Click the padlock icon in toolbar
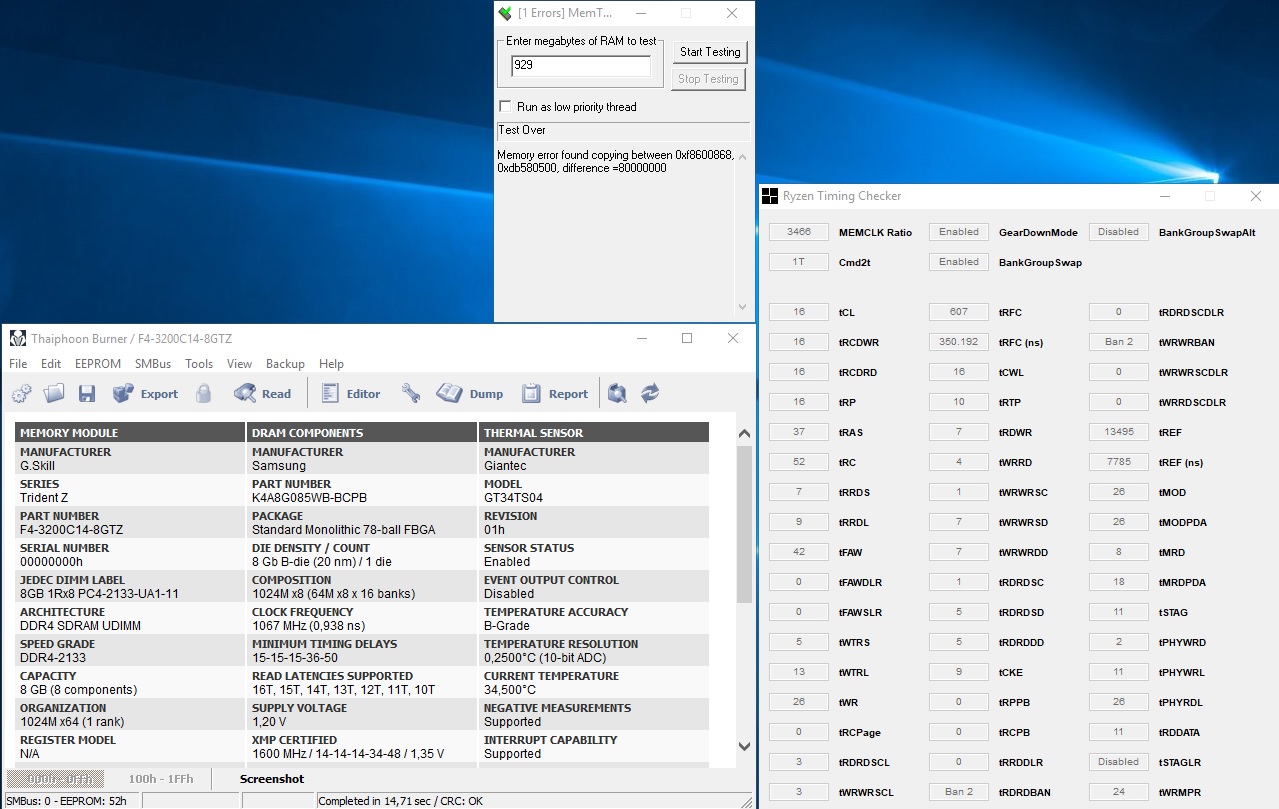Viewport: 1279px width, 809px height. [204, 394]
